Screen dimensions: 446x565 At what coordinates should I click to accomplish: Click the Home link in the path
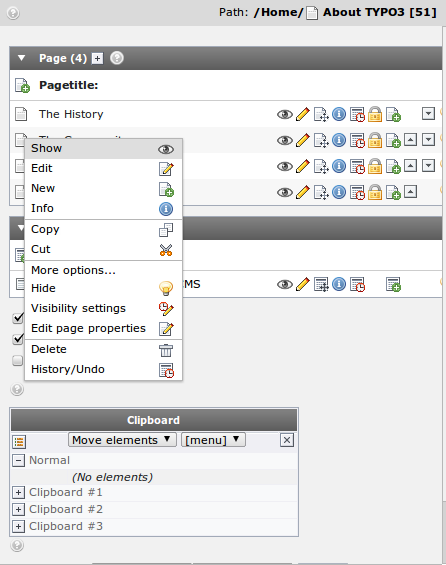coord(281,12)
